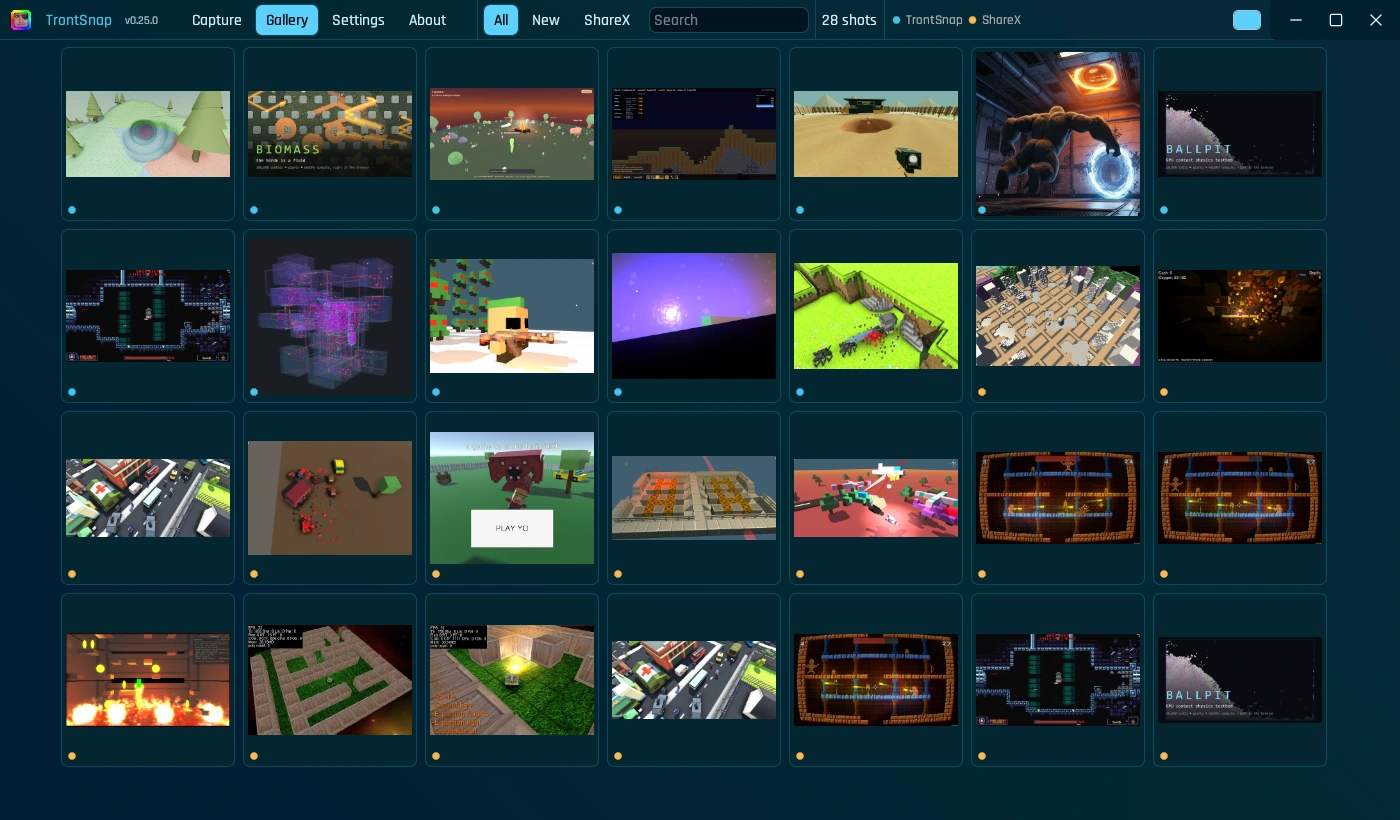Click the TrontSnap app logo icon
This screenshot has width=1400, height=820.
point(20,20)
